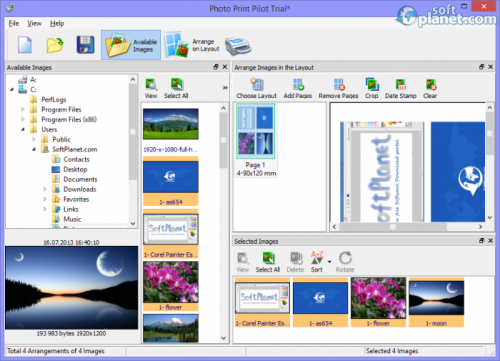Expand the Program Files (x86) folder
The image size is (500, 361).
[x=23, y=119]
